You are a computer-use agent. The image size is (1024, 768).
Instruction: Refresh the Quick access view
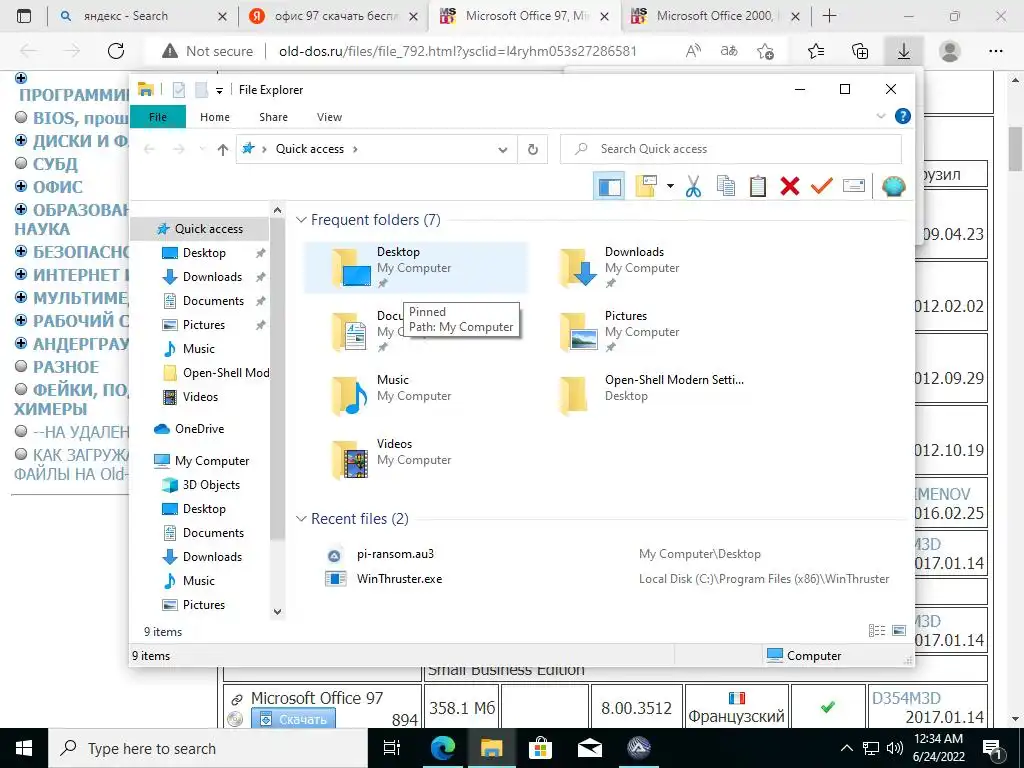coord(533,150)
